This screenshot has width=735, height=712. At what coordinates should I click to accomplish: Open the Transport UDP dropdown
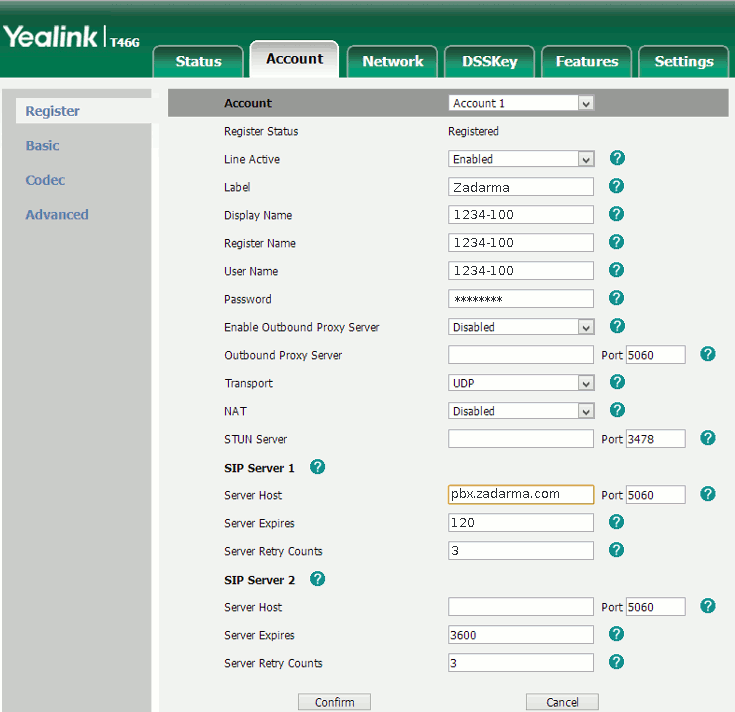[x=521, y=383]
